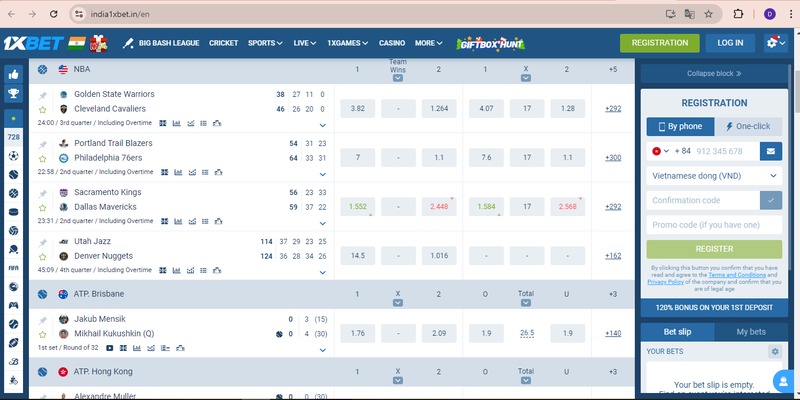Switch to the My bets tab
800x400 pixels.
[x=751, y=332]
